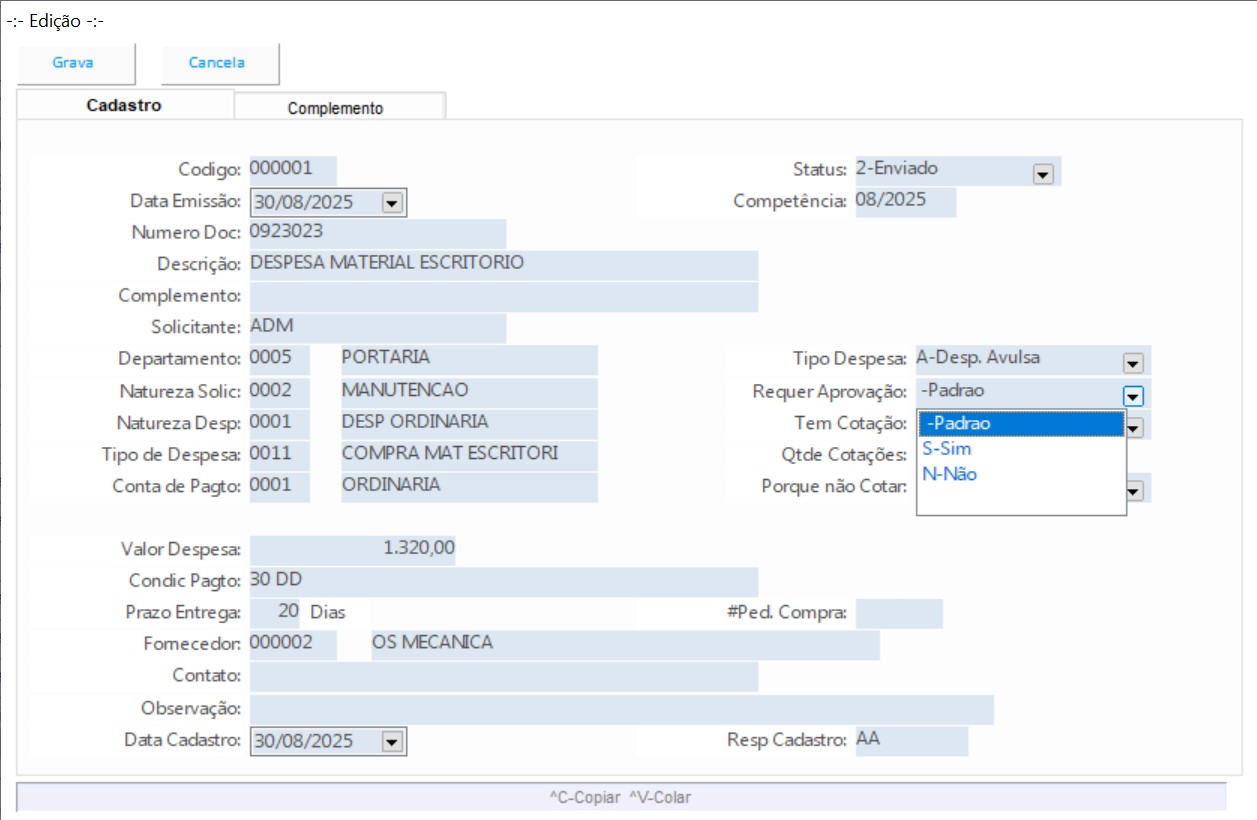Click the Condic Pagto field
The image size is (1257, 820).
pyautogui.click(x=502, y=581)
